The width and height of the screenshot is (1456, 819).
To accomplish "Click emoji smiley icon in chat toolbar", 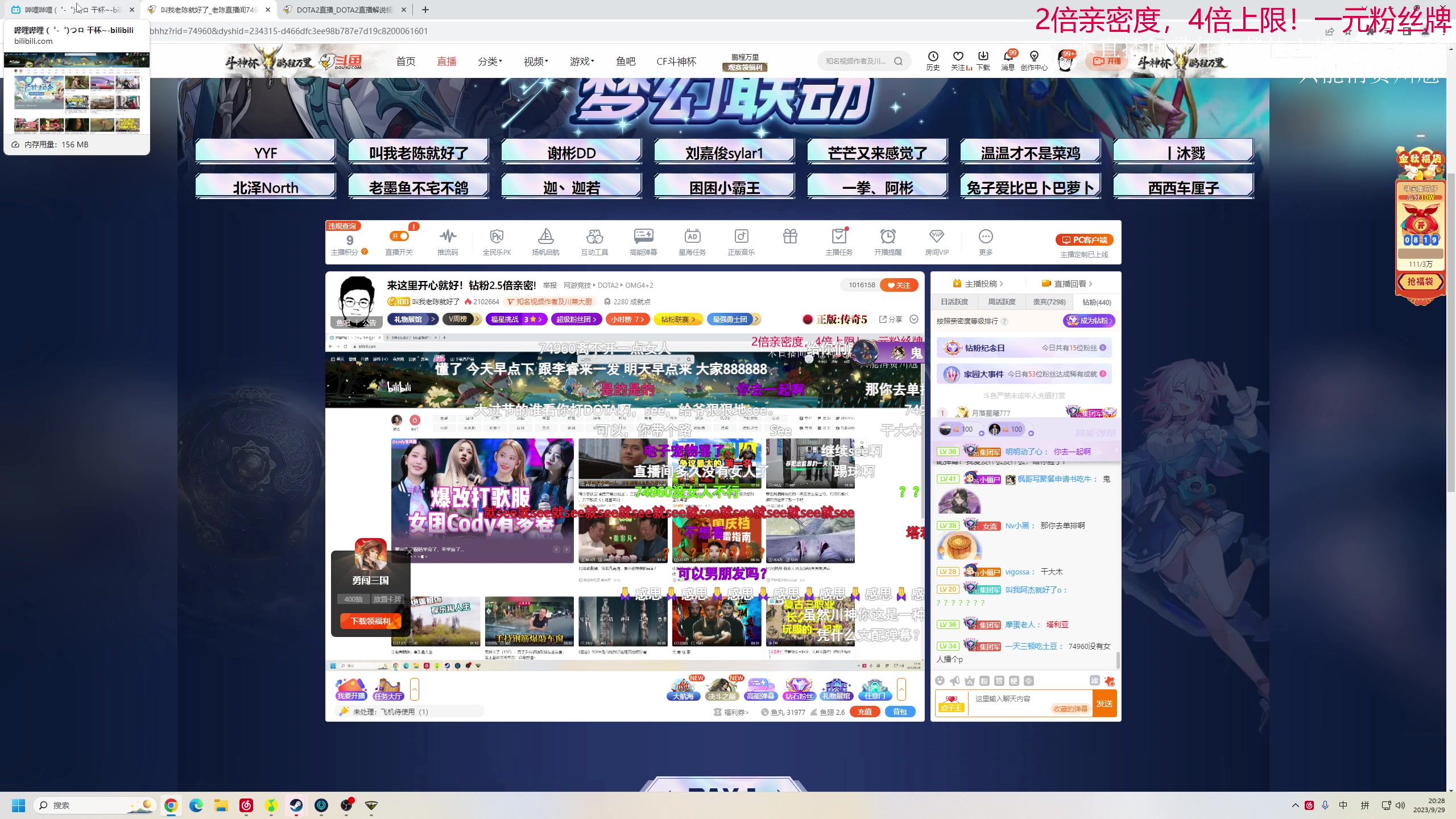I will (940, 681).
